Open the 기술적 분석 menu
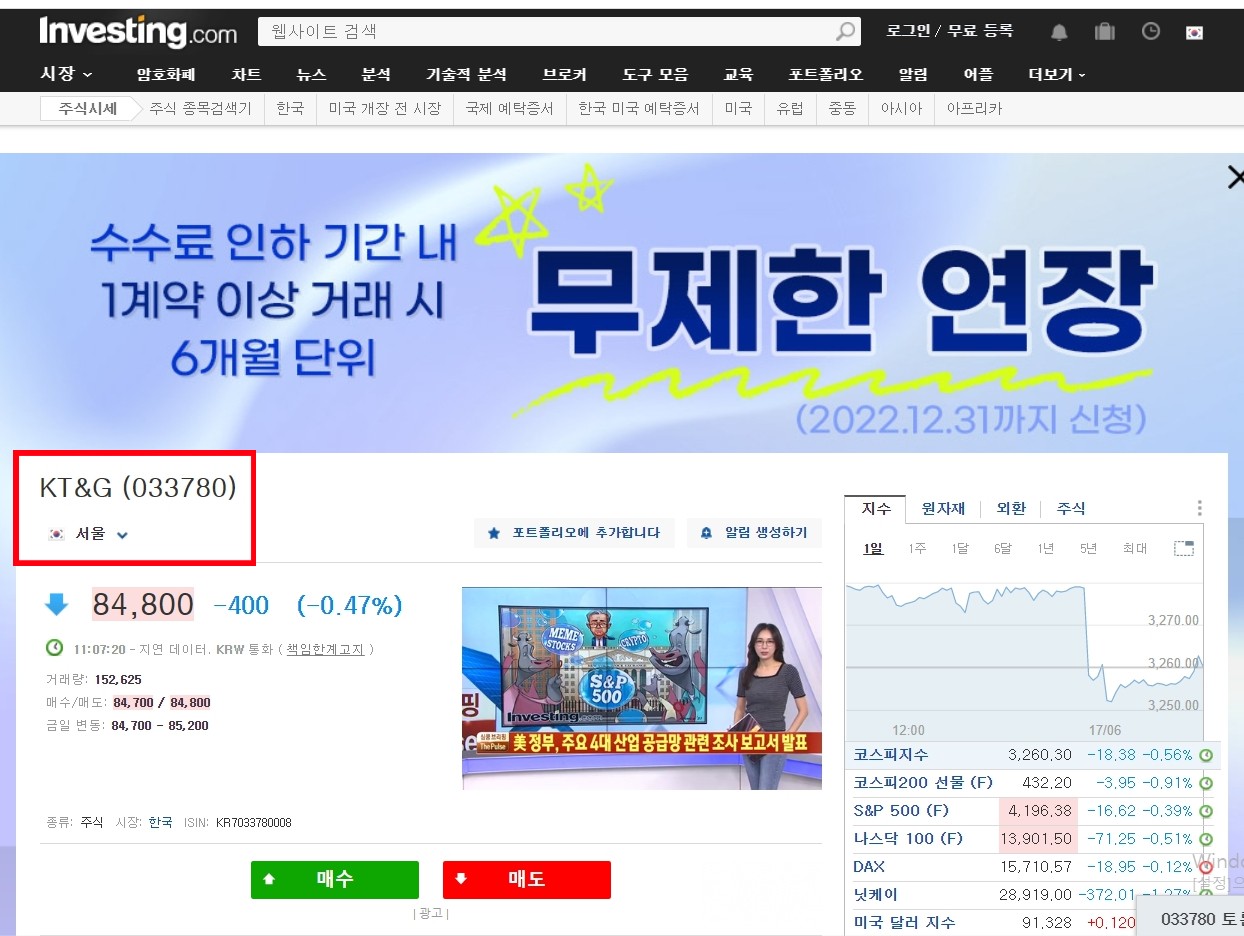1244x936 pixels. [466, 74]
